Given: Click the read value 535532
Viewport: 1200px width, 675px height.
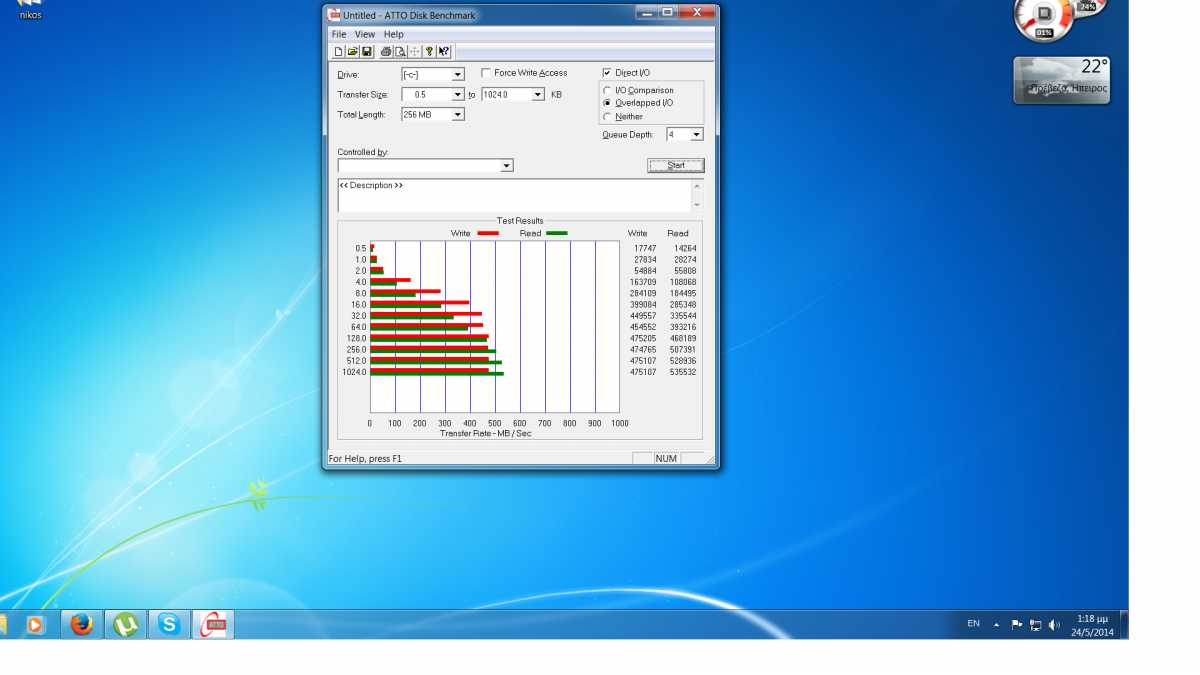Looking at the screenshot, I should 684,372.
